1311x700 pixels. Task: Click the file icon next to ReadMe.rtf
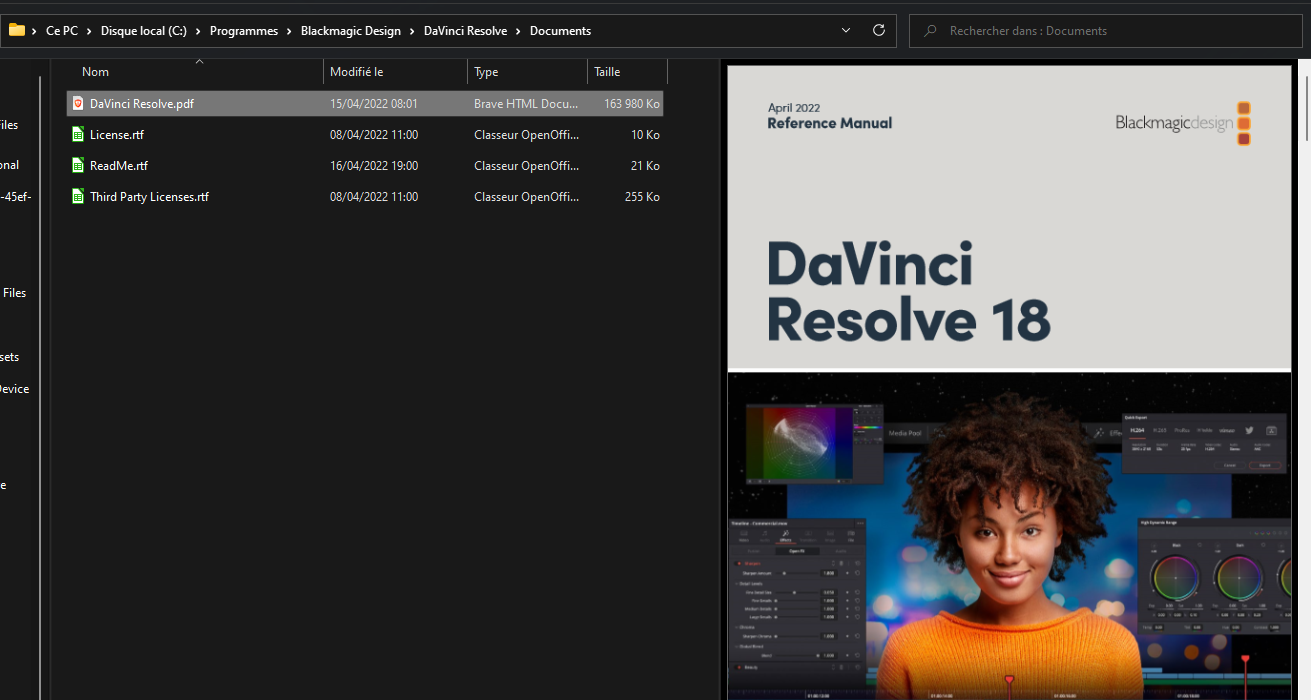pos(78,165)
